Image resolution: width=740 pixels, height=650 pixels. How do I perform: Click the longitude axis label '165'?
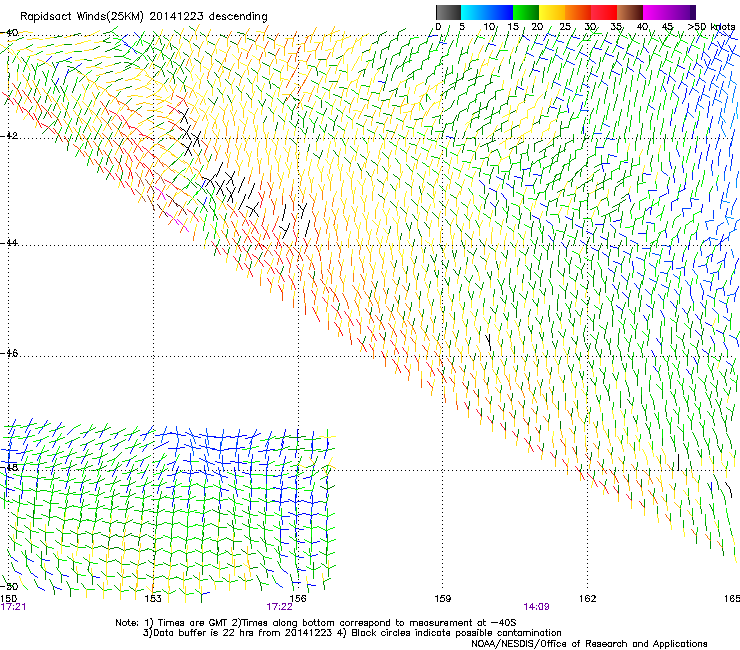click(x=732, y=599)
